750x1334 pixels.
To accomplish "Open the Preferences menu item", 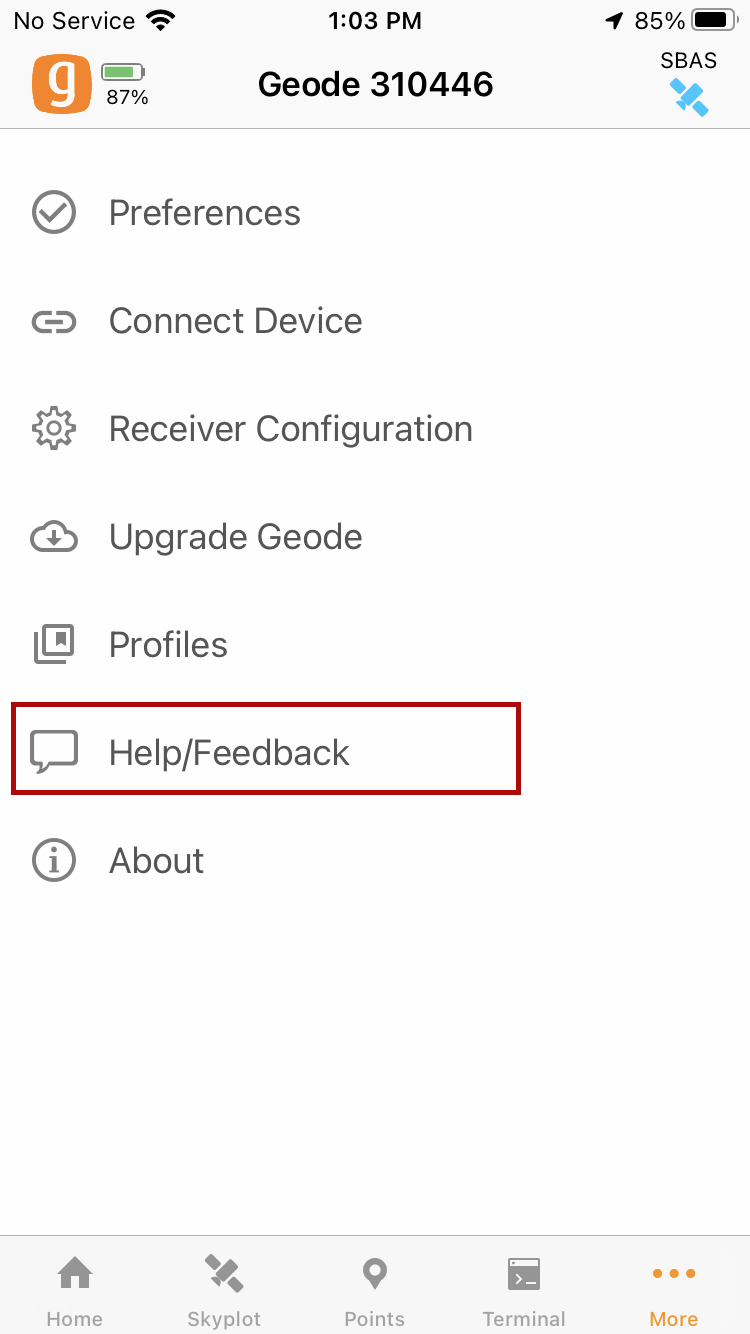I will click(x=204, y=213).
